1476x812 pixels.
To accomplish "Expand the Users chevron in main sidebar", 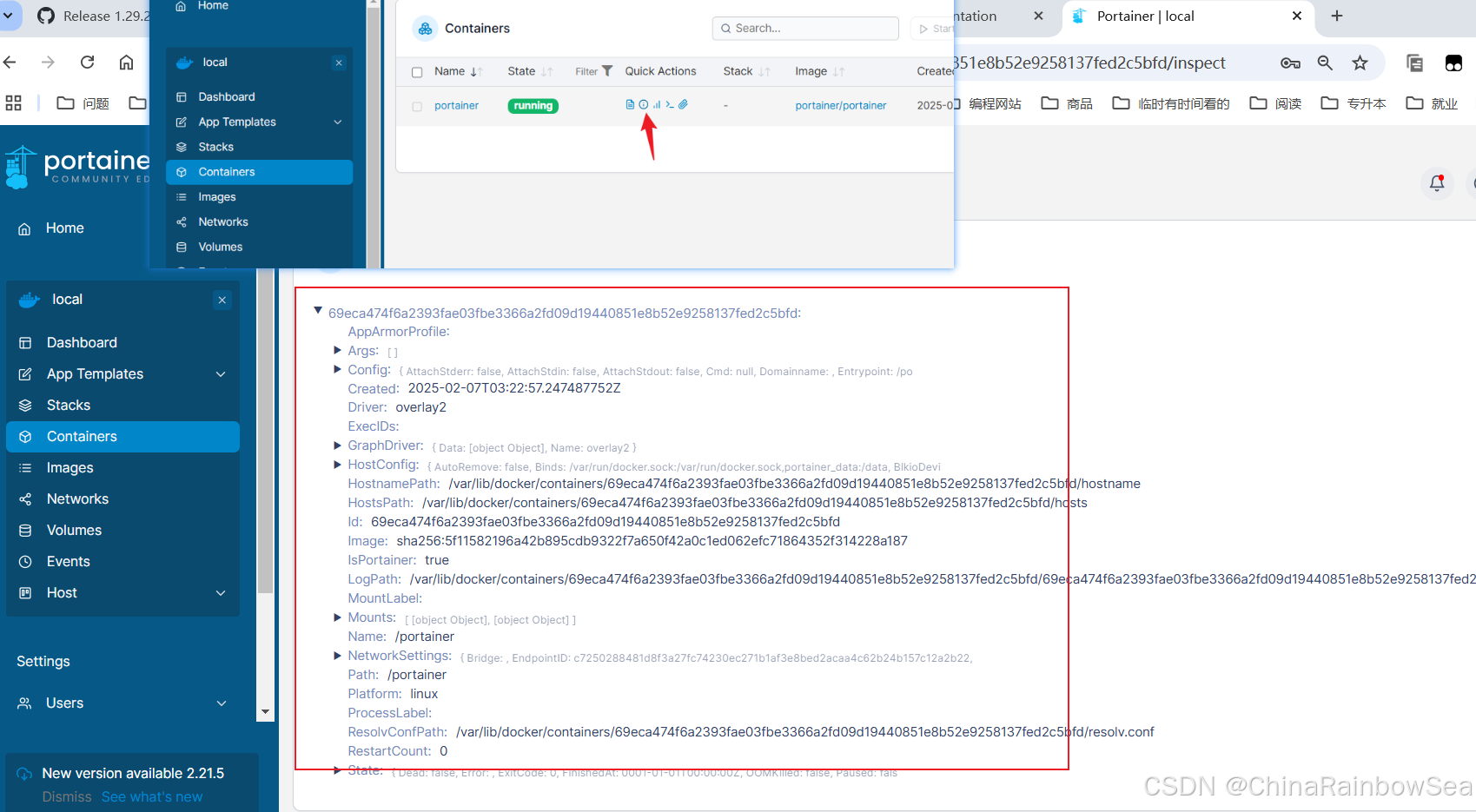I will click(222, 703).
